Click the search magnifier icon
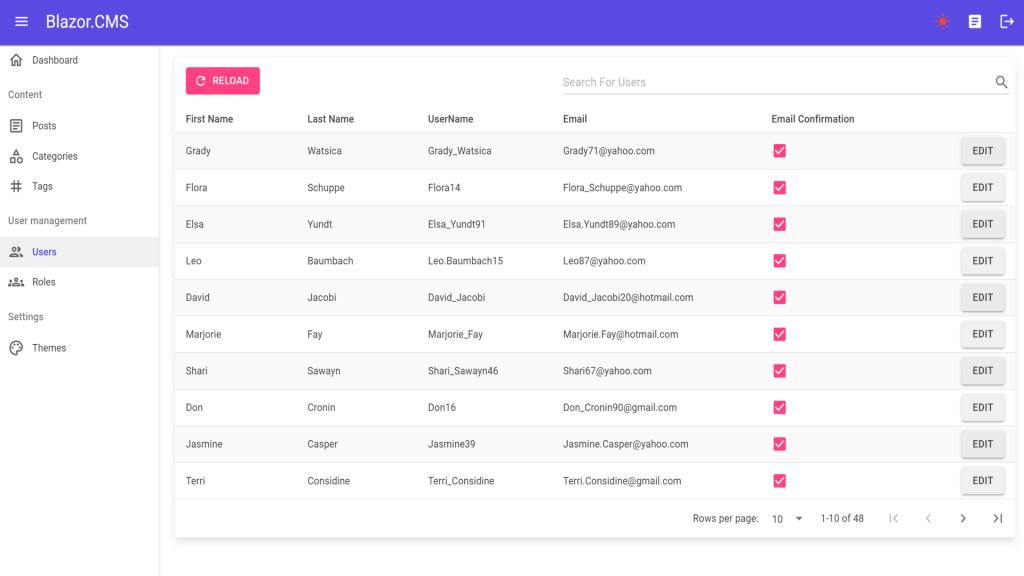1024x576 pixels. 1001,82
